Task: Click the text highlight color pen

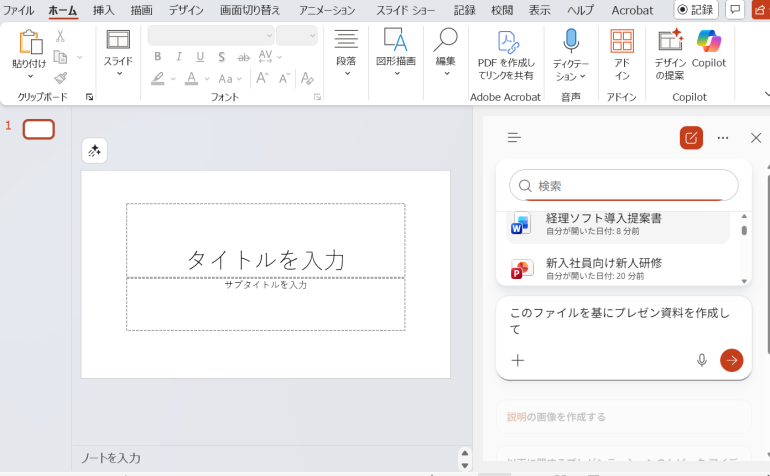Action: 158,79
